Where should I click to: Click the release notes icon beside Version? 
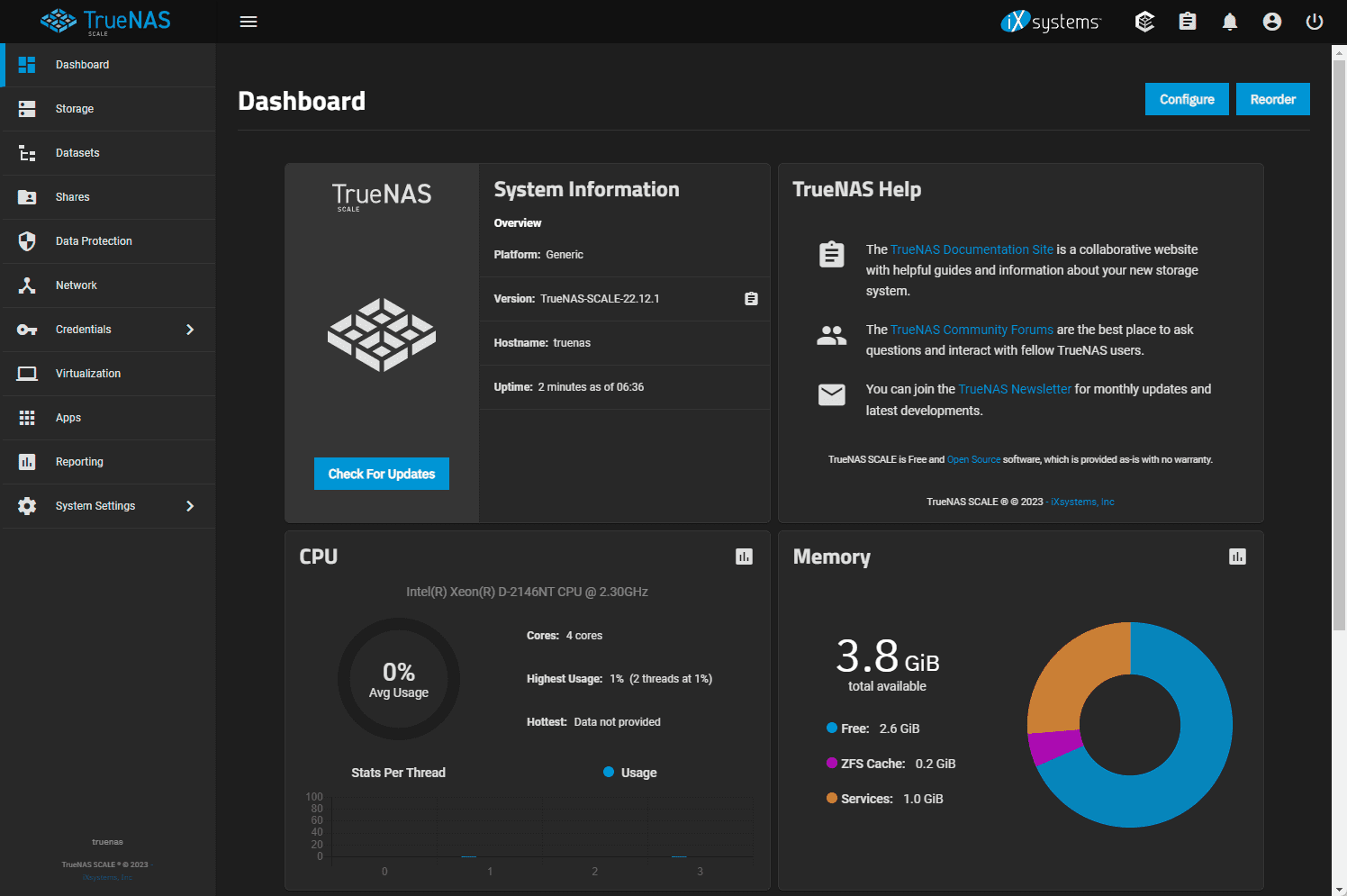(751, 299)
